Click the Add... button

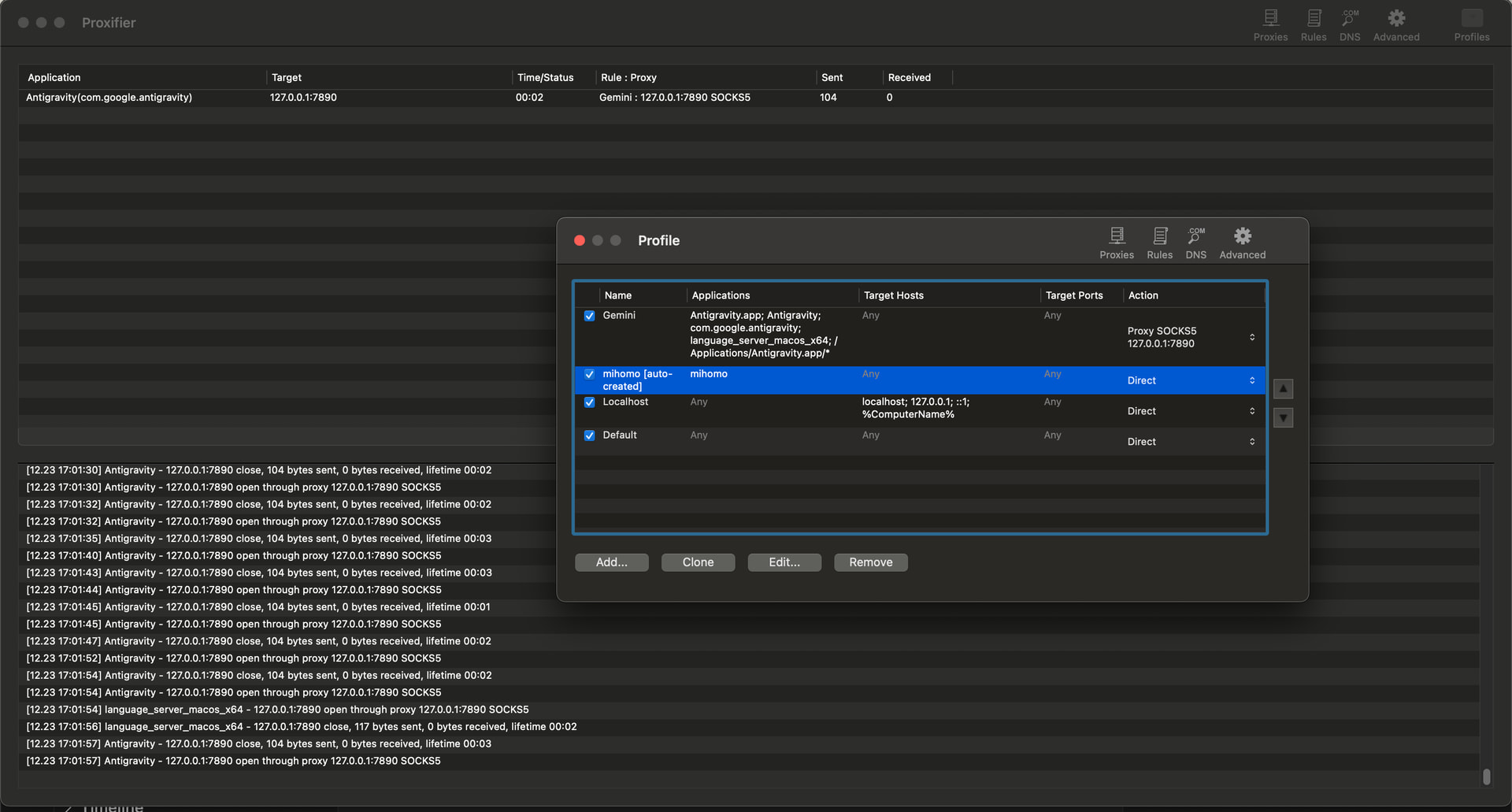pos(612,562)
